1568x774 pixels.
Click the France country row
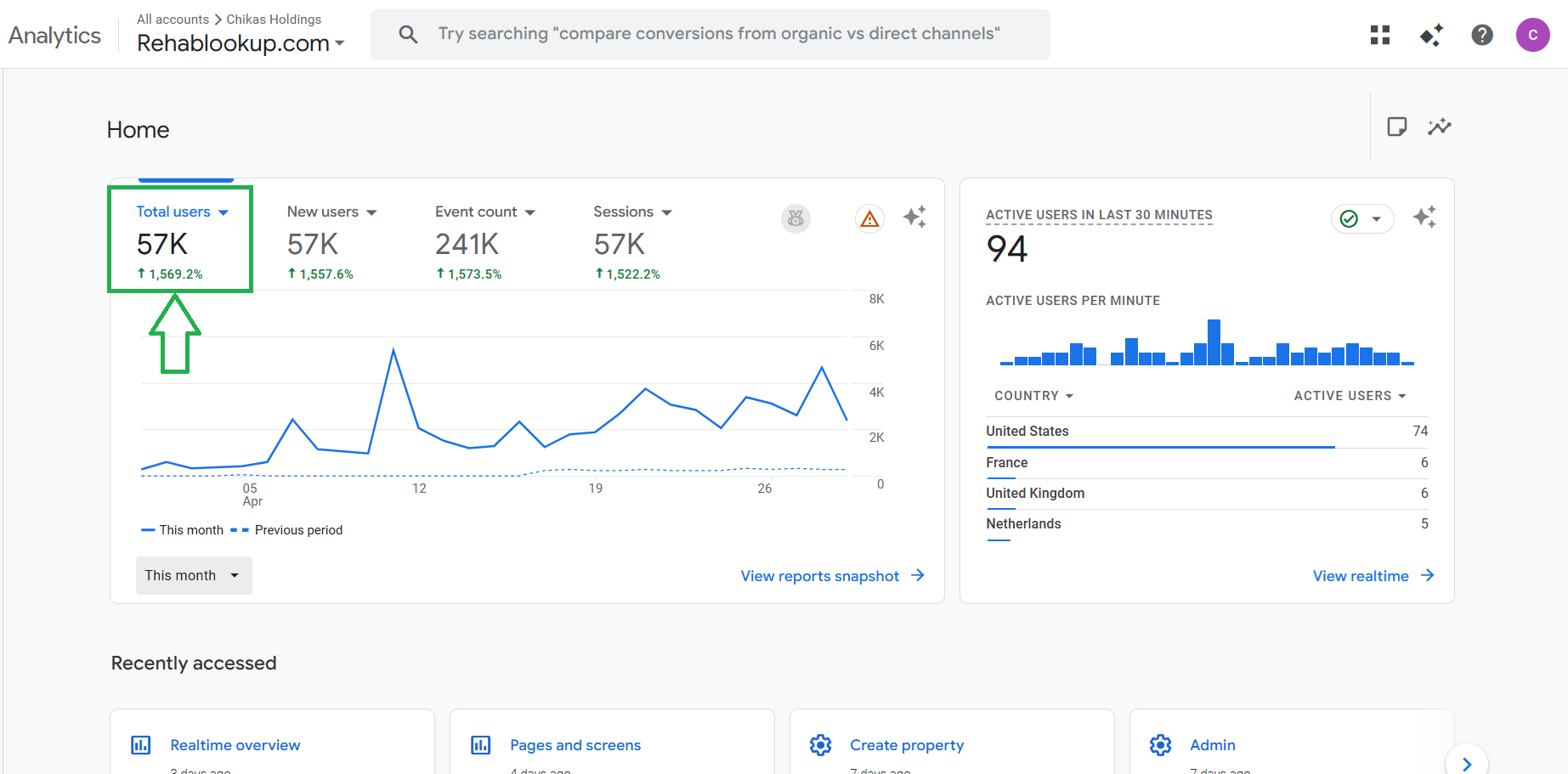(1207, 463)
